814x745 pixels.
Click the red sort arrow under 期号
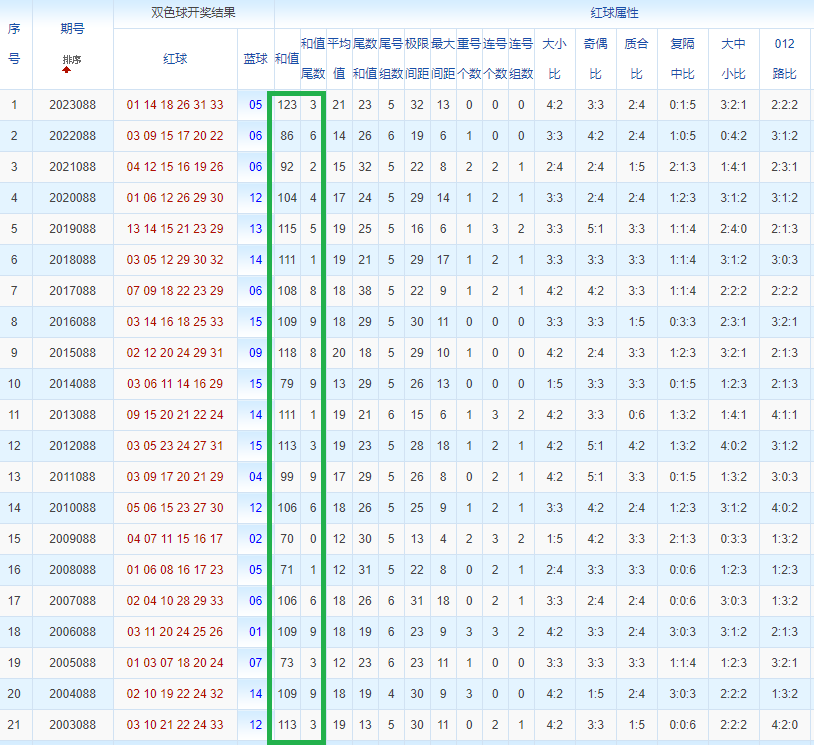pos(66,70)
